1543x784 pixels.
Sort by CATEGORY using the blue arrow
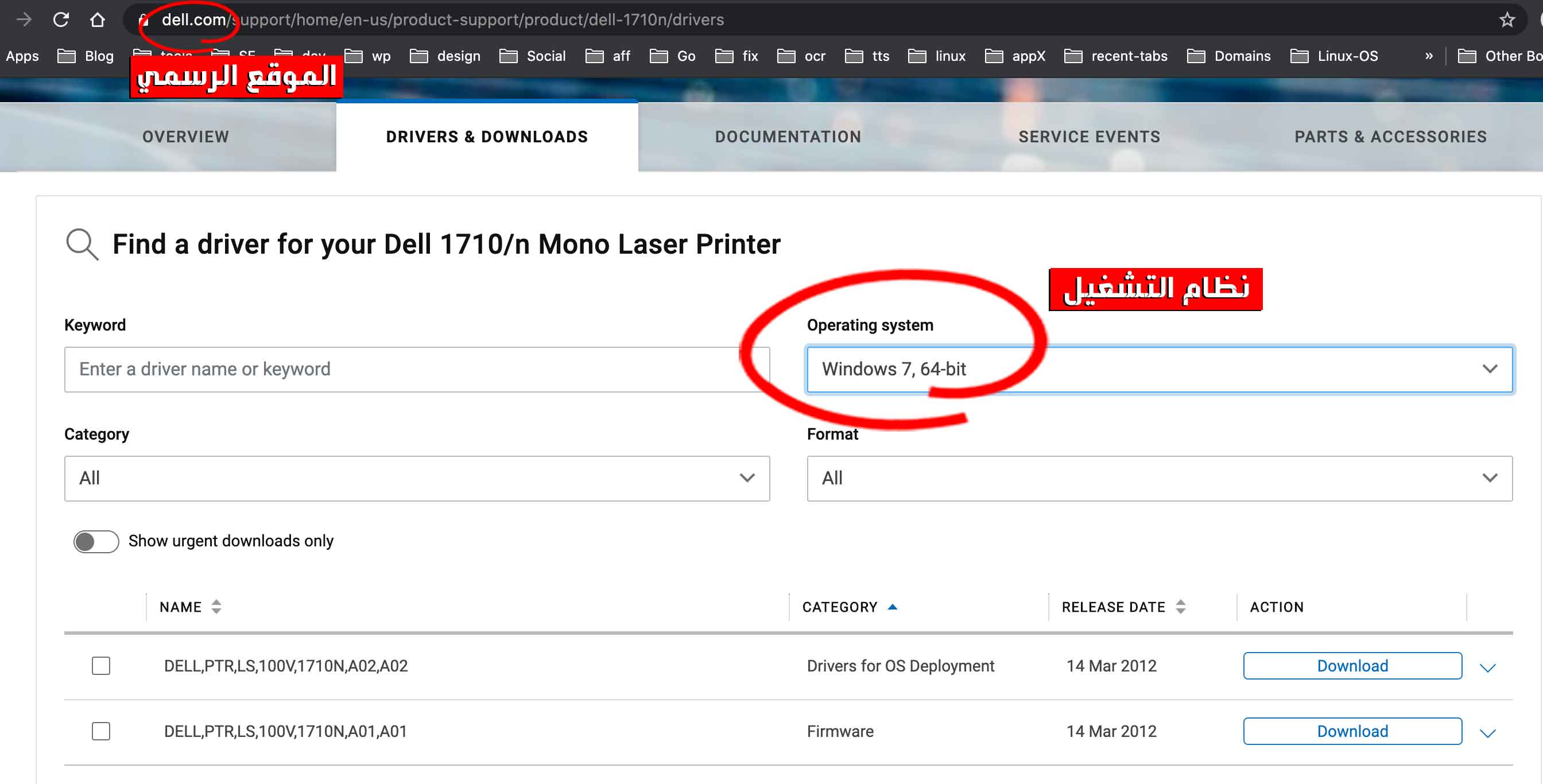click(x=893, y=607)
